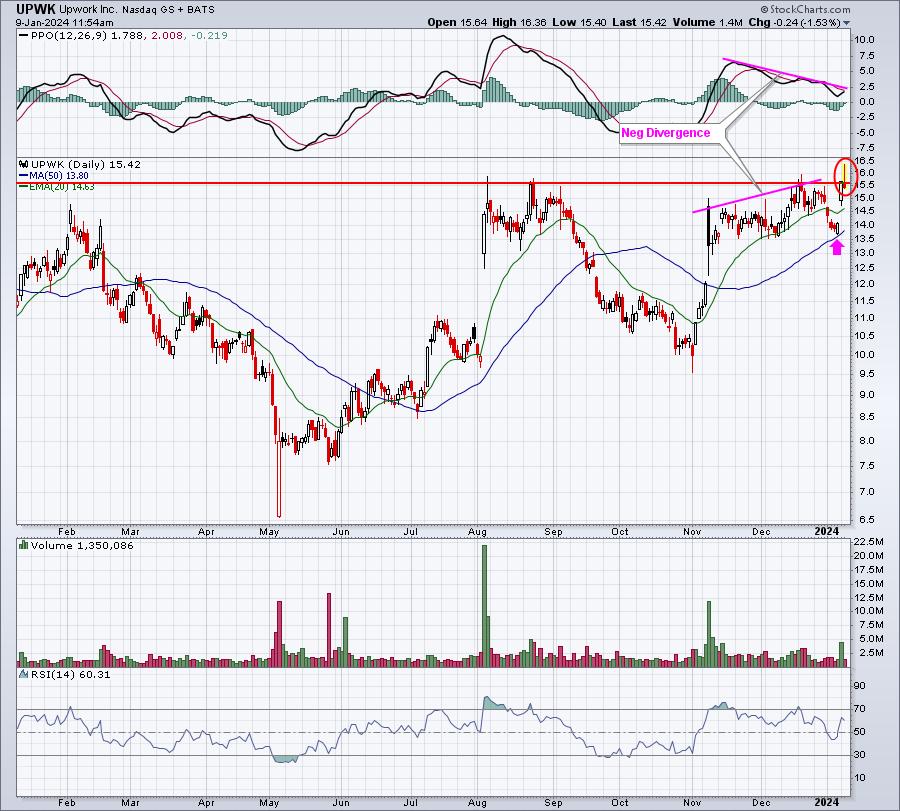Click the magenta up arrow annotation
Screen dimensions: 900x811
[x=836, y=247]
